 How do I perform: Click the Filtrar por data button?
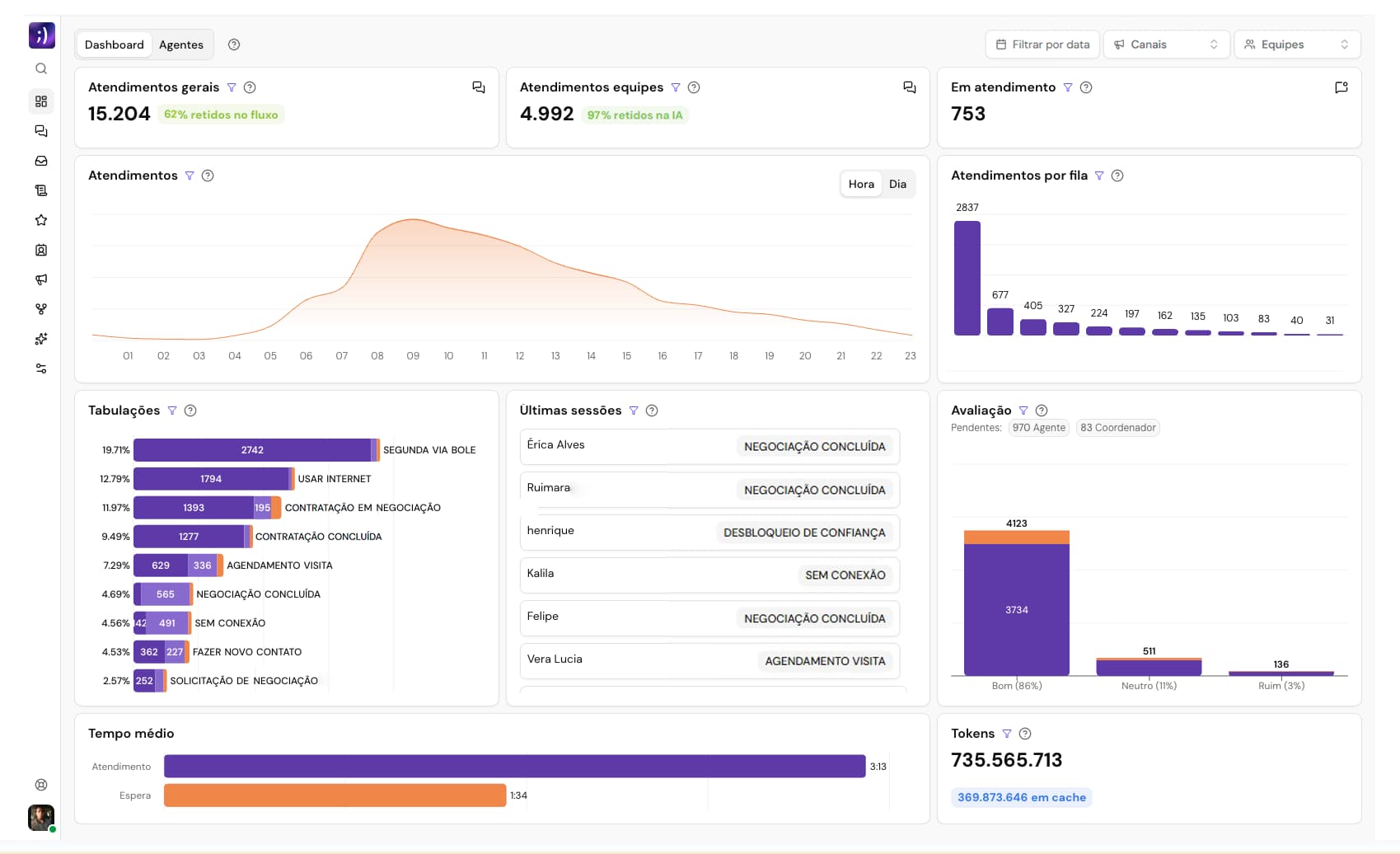[1041, 44]
